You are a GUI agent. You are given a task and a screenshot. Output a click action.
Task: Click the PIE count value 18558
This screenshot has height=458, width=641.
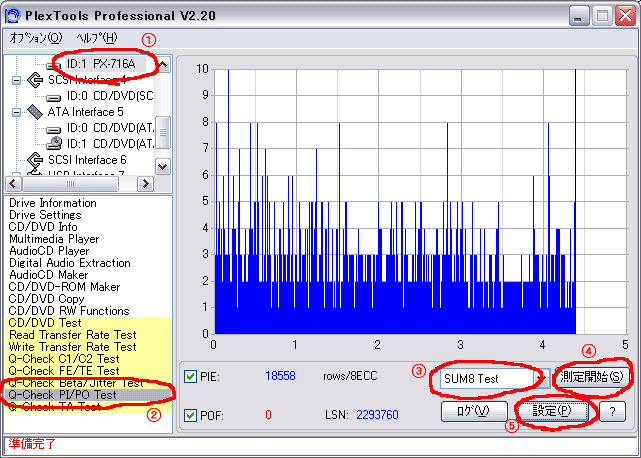[280, 376]
